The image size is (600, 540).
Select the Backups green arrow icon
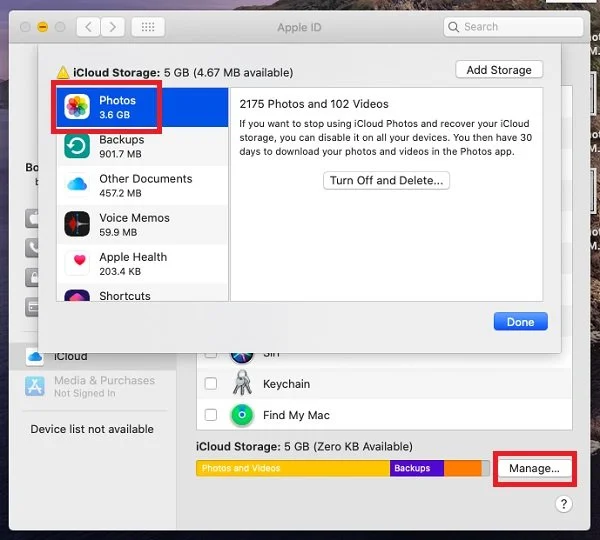77,146
